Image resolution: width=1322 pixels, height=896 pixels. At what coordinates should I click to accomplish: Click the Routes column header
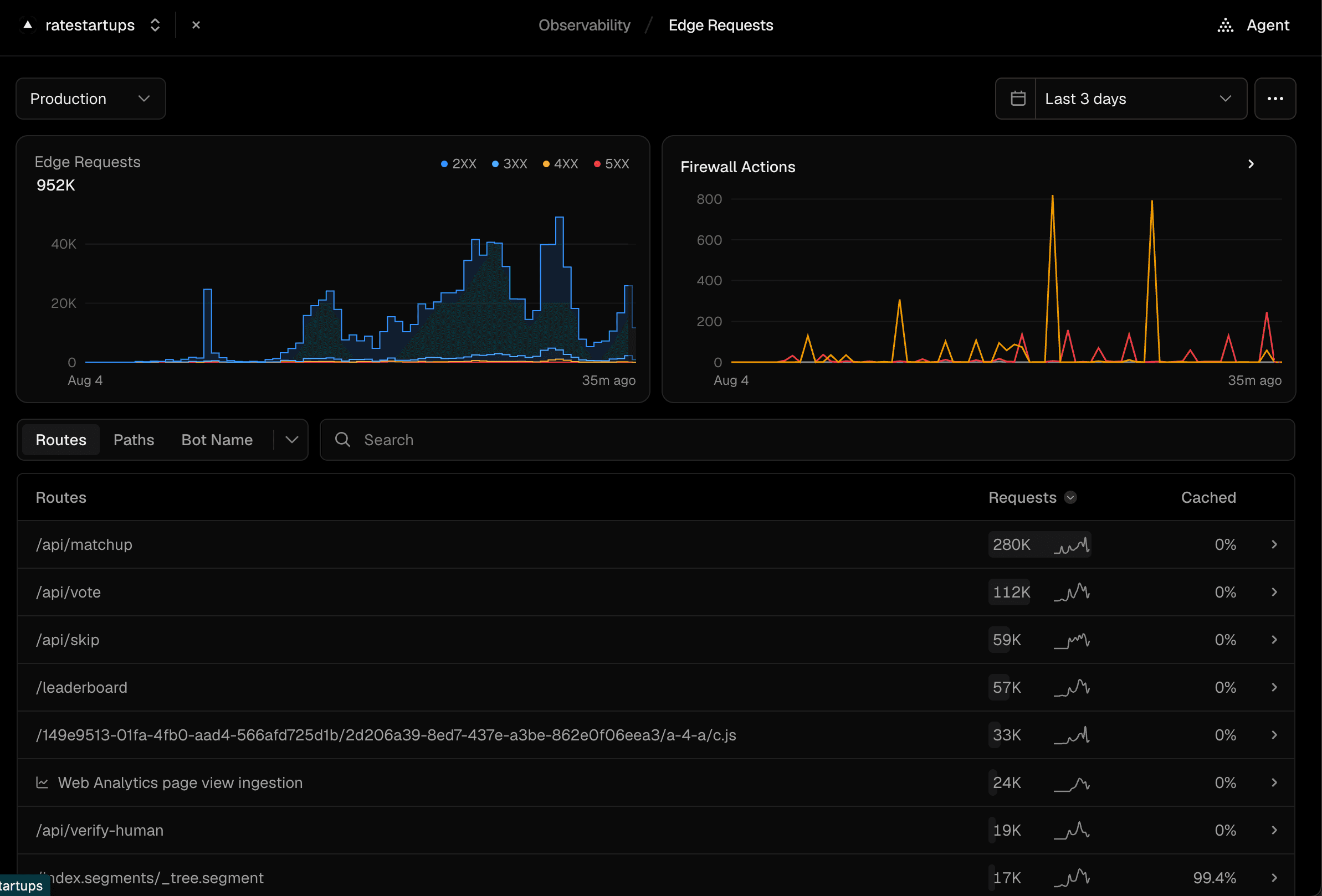point(61,497)
